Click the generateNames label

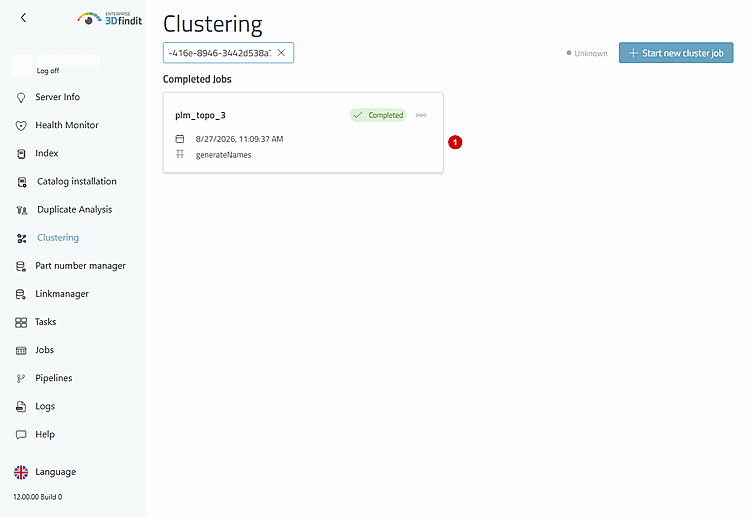point(223,155)
